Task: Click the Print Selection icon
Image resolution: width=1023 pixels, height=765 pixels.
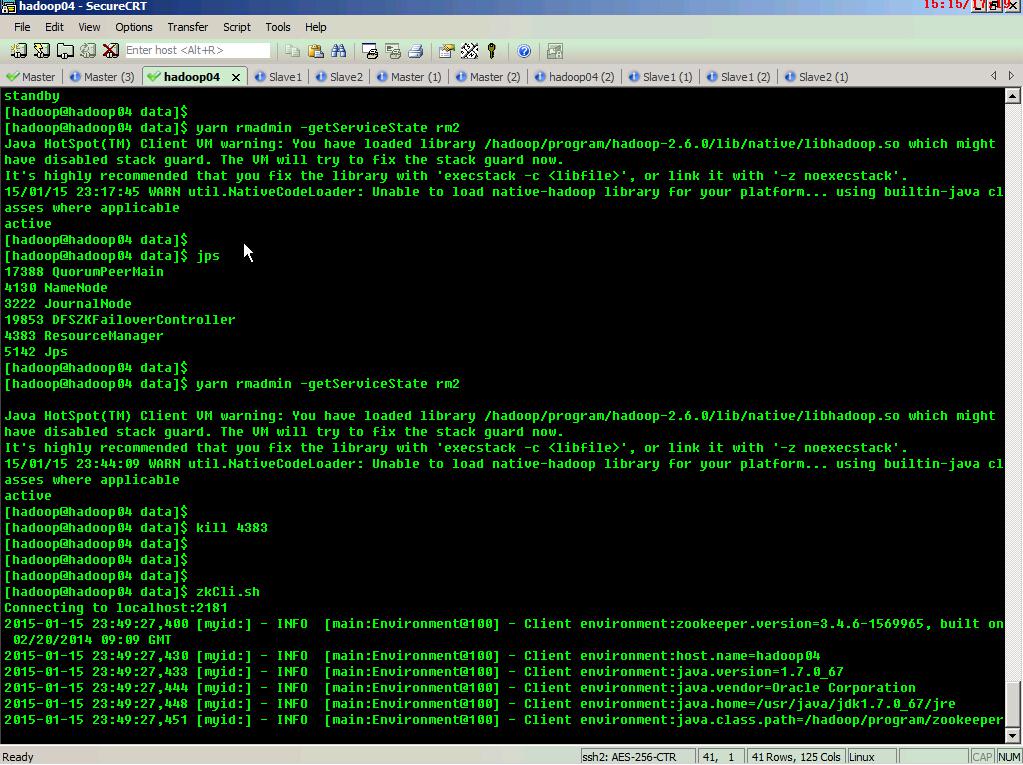Action: (x=393, y=51)
